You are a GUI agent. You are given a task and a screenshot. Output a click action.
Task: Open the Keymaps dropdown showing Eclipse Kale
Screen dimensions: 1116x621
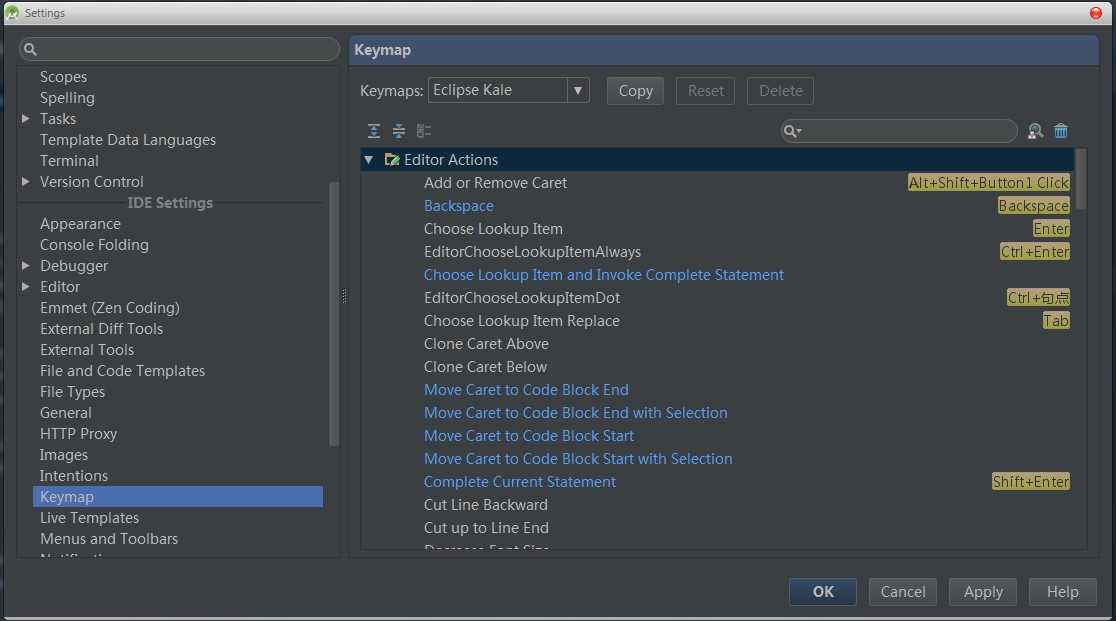click(x=578, y=91)
